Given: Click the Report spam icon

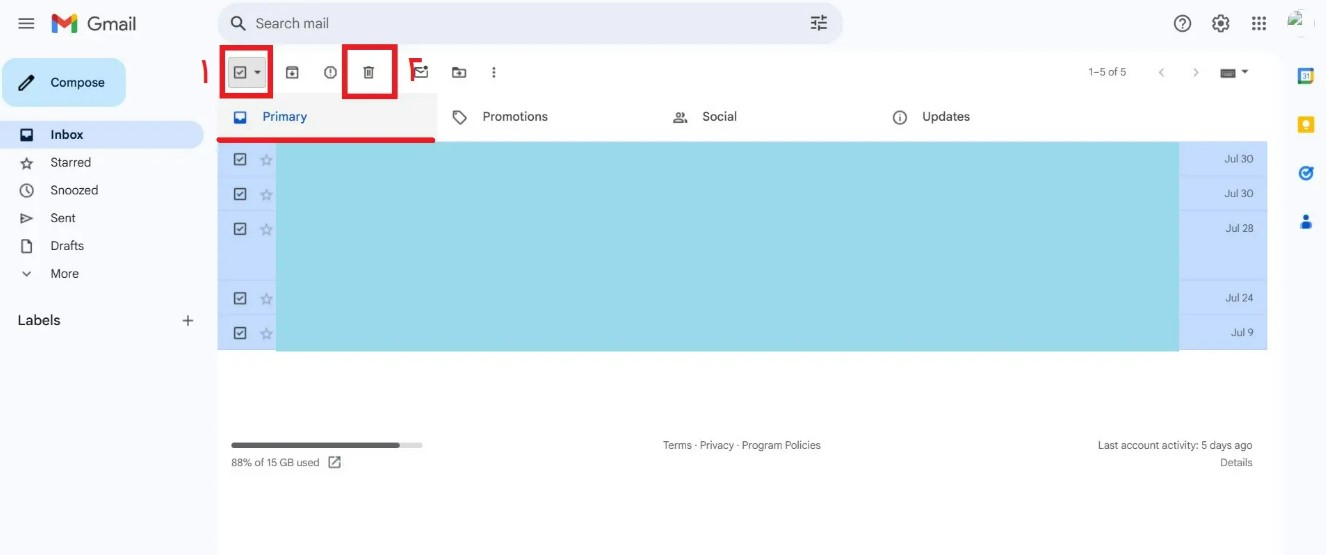Looking at the screenshot, I should click(x=330, y=72).
